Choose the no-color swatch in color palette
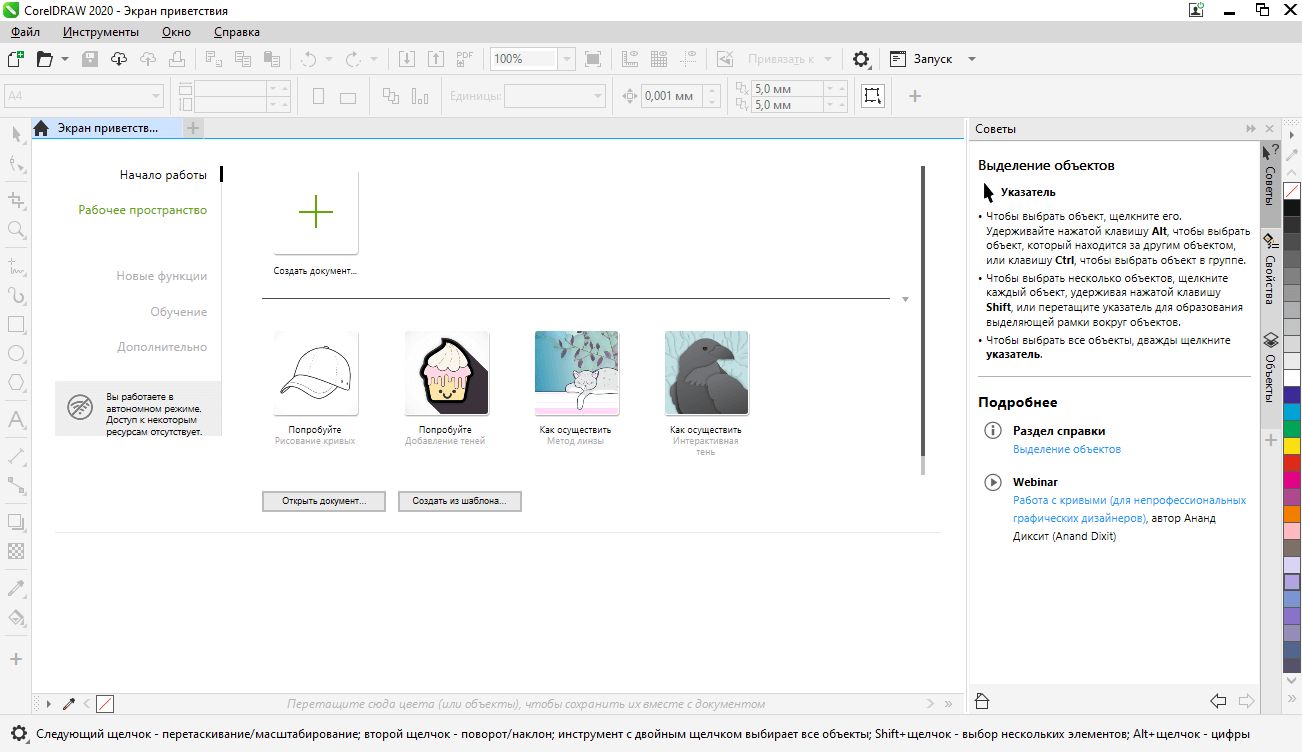1302x752 pixels. point(1292,190)
